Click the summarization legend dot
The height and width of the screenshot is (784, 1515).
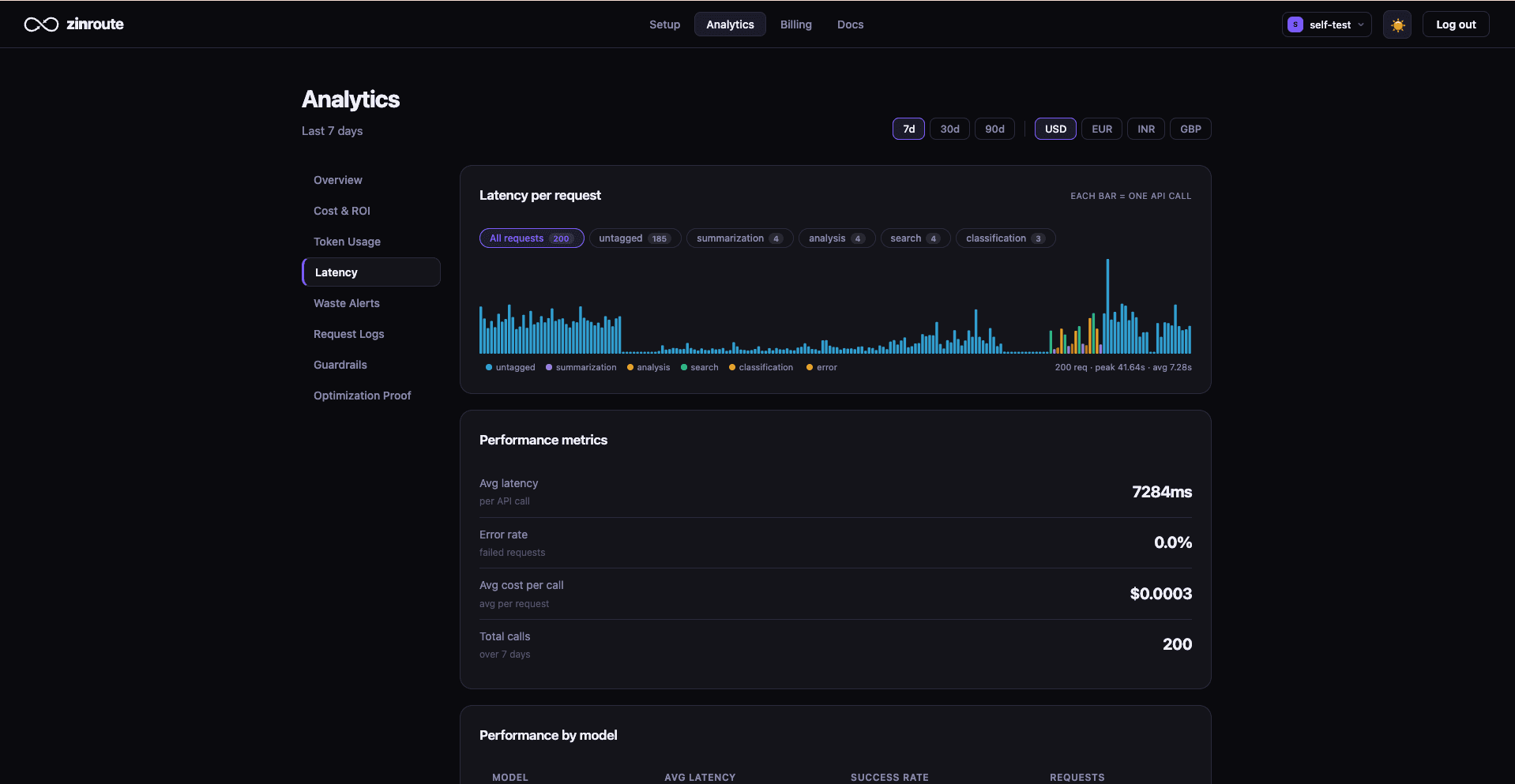click(x=549, y=367)
